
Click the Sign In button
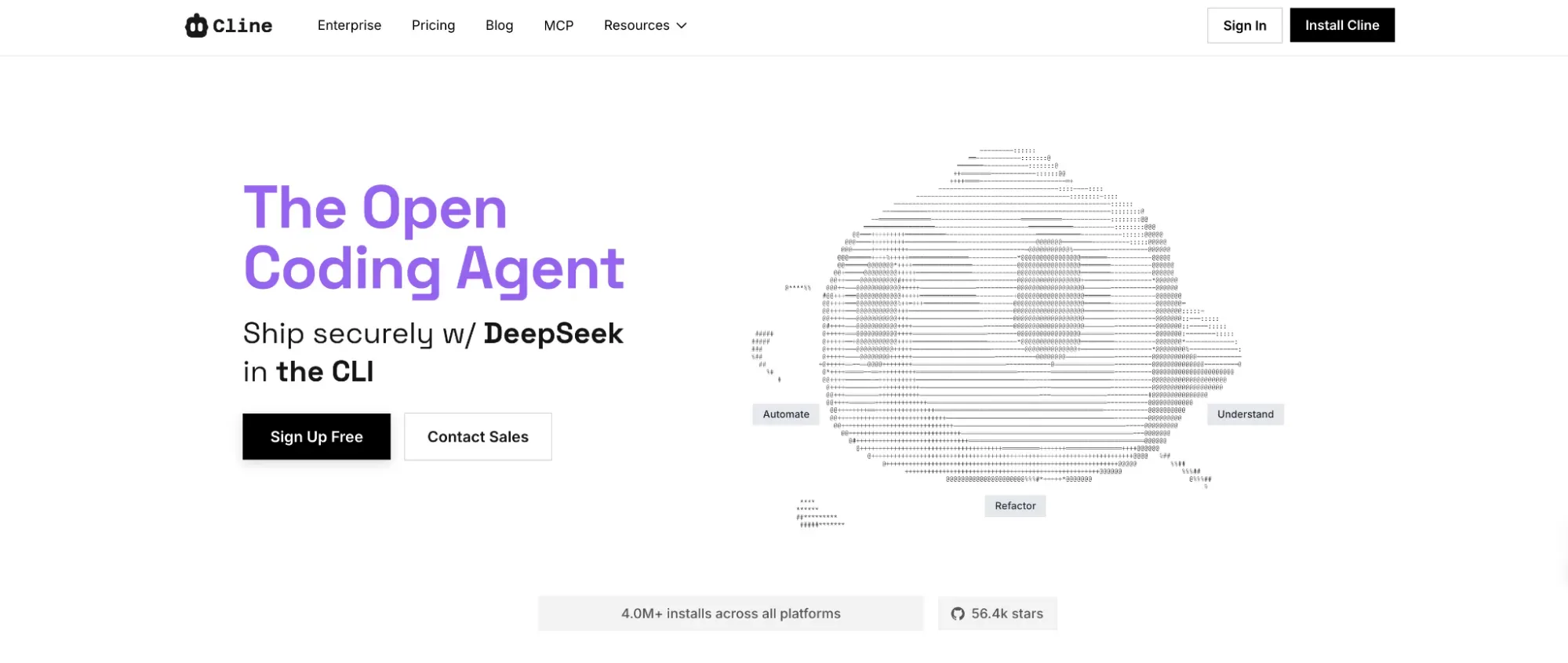(x=1244, y=25)
